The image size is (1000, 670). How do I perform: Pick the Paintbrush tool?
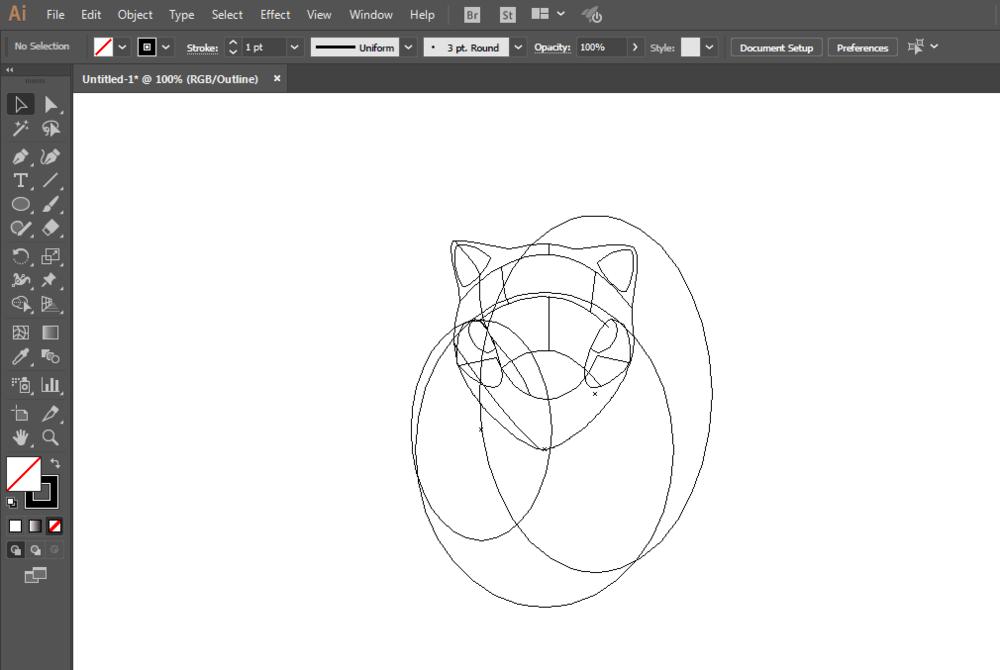pyautogui.click(x=50, y=205)
